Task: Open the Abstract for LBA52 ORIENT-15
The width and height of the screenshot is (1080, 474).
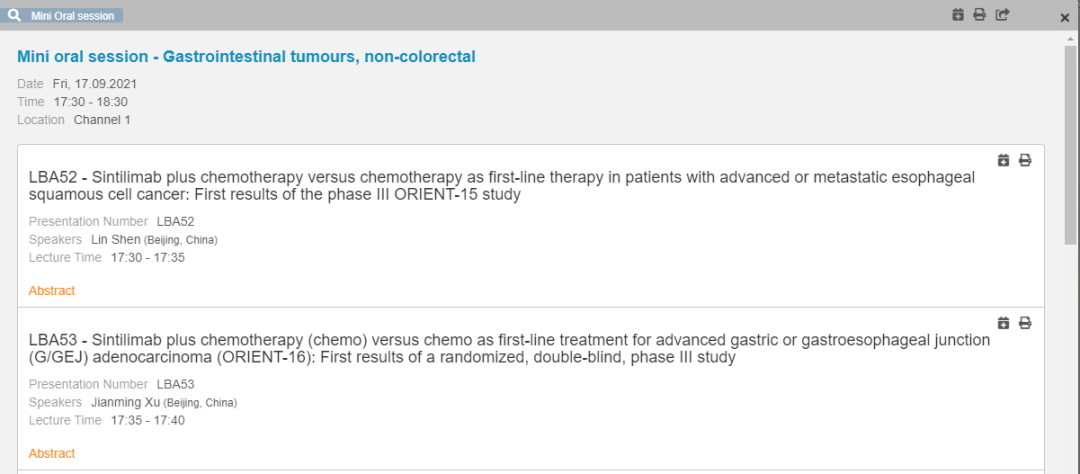Action: tap(52, 291)
